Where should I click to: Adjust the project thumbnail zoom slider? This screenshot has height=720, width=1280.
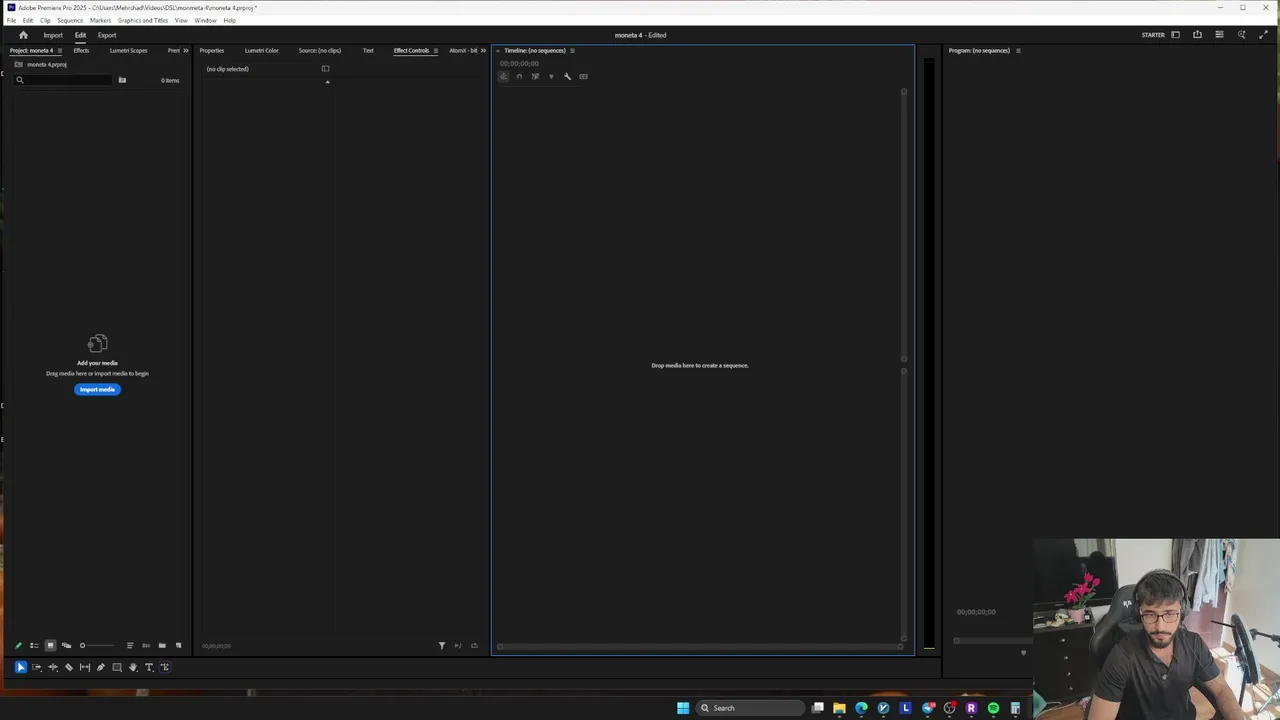[x=97, y=645]
